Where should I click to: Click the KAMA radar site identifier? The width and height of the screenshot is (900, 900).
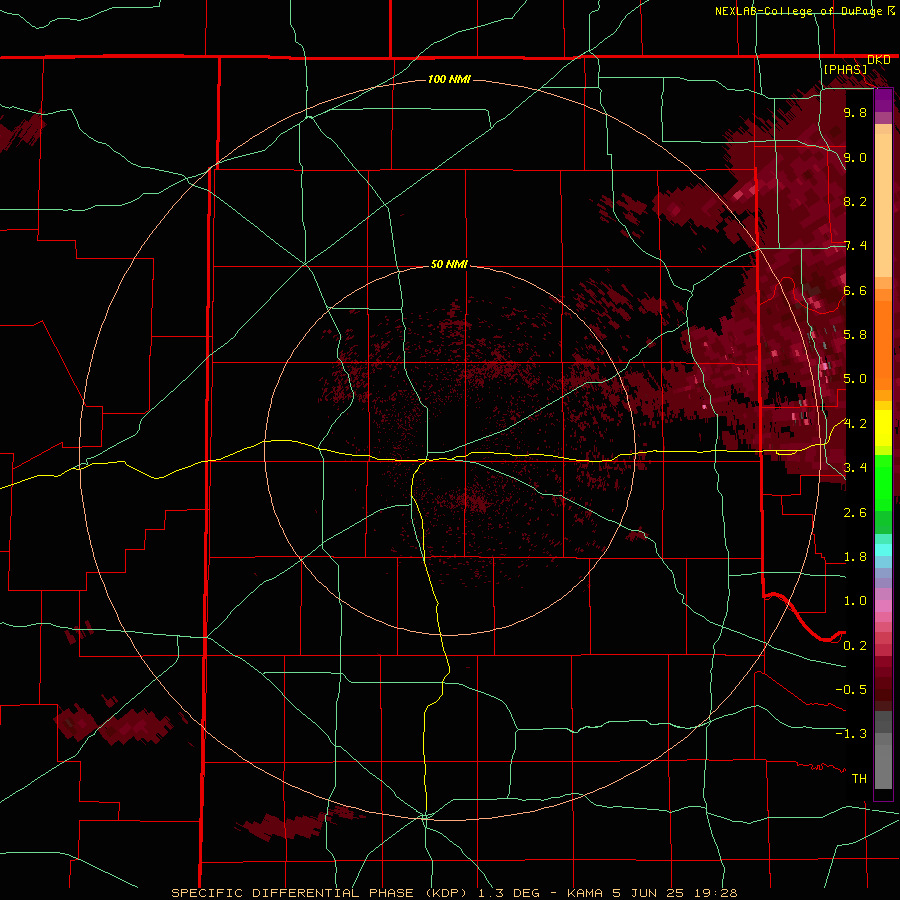pyautogui.click(x=585, y=893)
